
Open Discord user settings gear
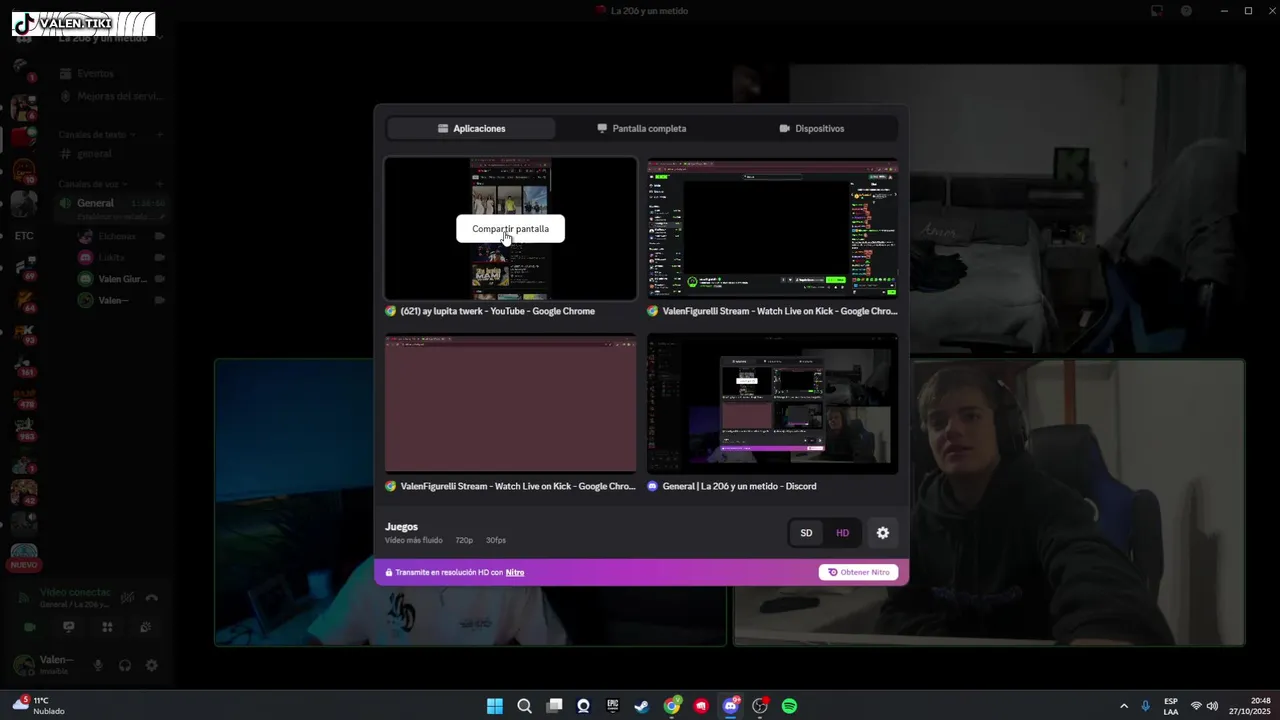click(152, 665)
